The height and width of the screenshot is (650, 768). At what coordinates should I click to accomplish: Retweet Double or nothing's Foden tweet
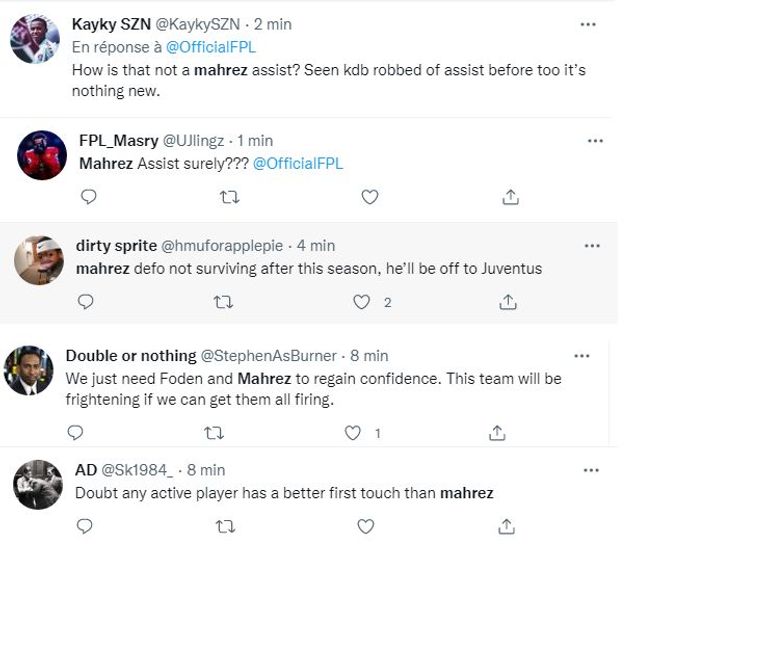point(214,433)
